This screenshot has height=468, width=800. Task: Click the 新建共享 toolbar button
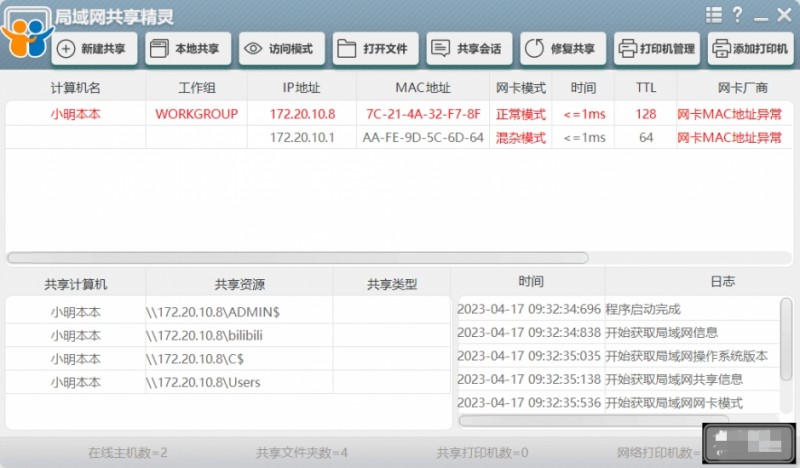[94, 48]
